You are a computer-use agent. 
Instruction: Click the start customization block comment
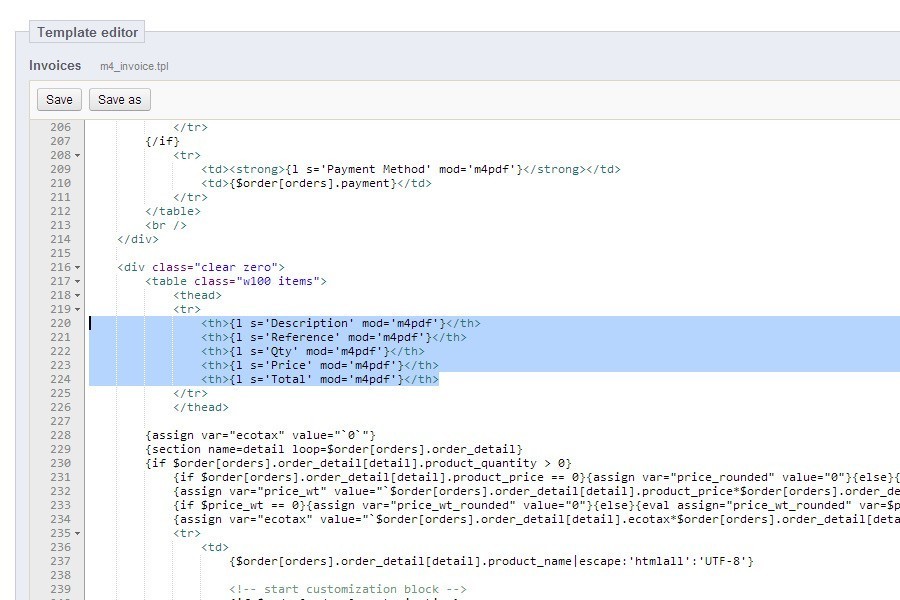tap(348, 589)
